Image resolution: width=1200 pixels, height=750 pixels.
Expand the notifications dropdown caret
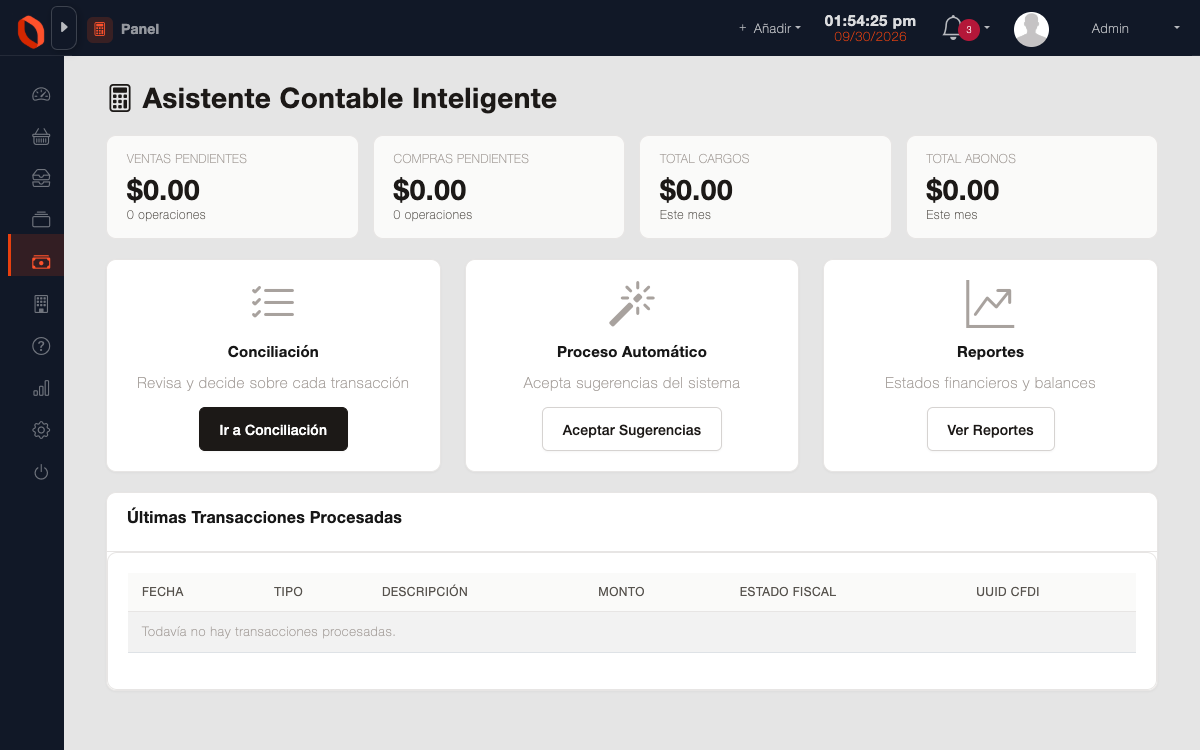point(987,29)
